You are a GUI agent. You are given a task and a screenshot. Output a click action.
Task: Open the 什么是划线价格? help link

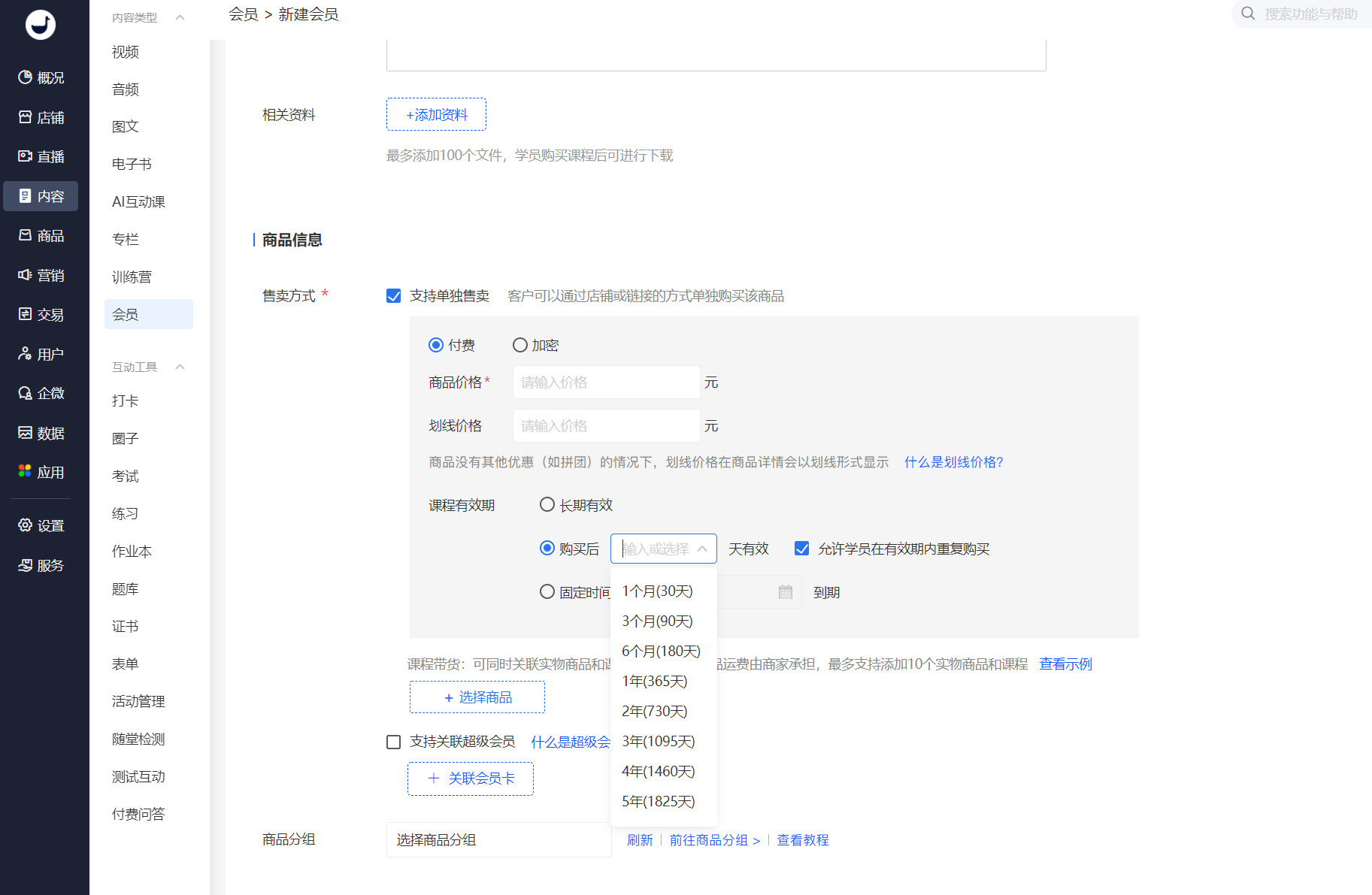click(x=953, y=462)
